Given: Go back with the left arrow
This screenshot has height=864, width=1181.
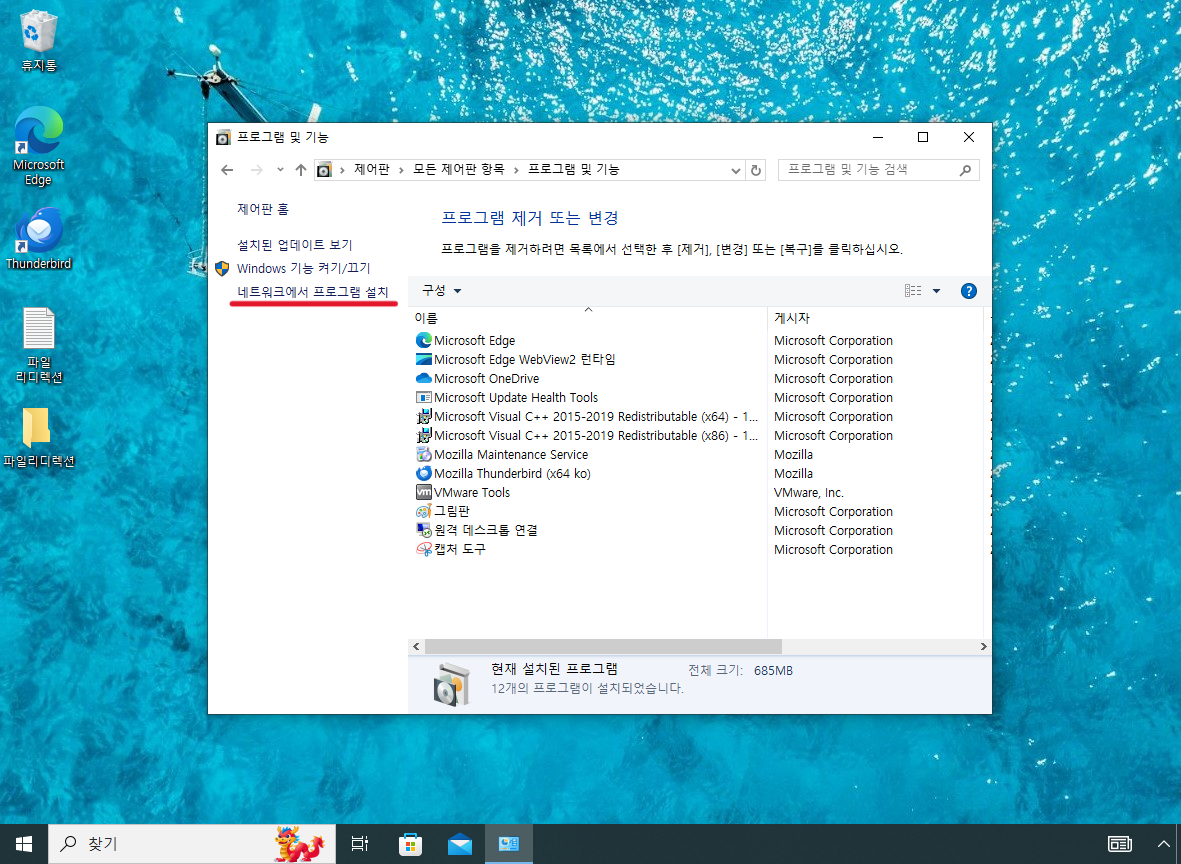Looking at the screenshot, I should coord(227,170).
